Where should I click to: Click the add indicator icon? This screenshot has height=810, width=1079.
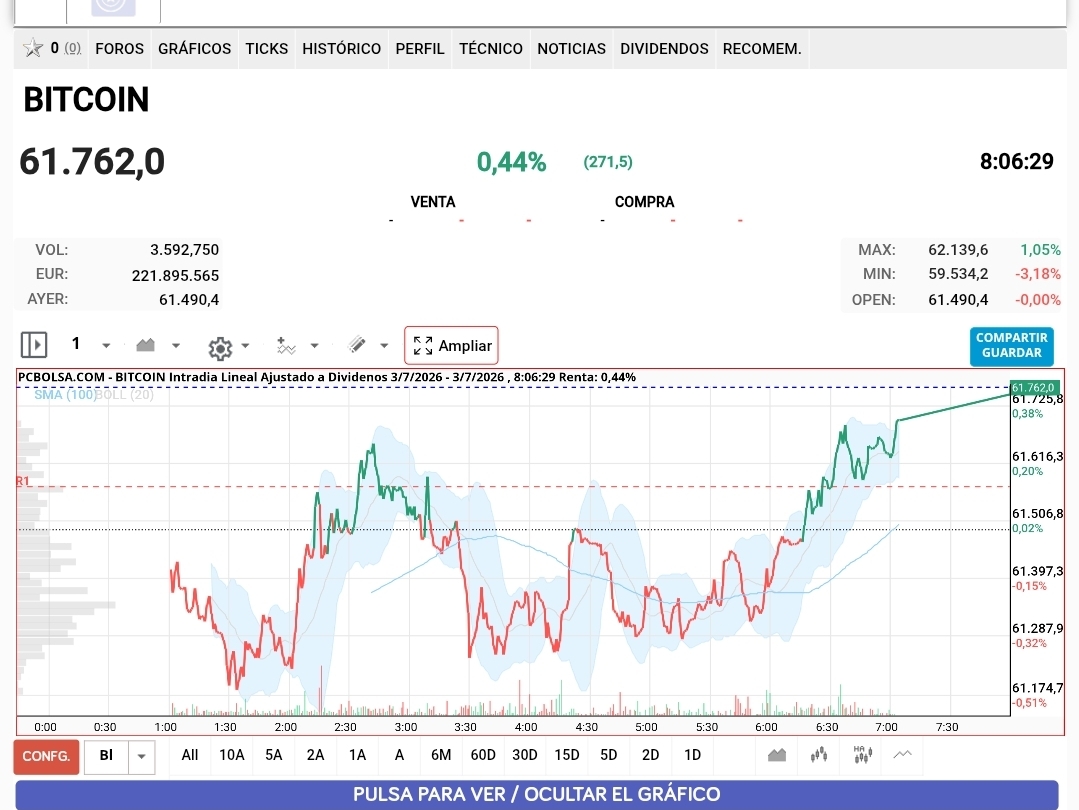coord(286,345)
